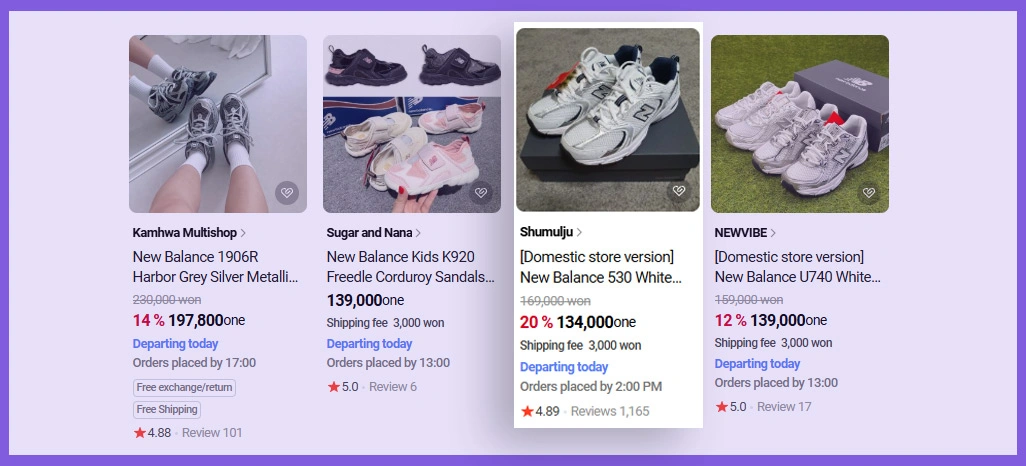
Task: Toggle wishlist heart on New Balance 530
Action: pos(679,191)
